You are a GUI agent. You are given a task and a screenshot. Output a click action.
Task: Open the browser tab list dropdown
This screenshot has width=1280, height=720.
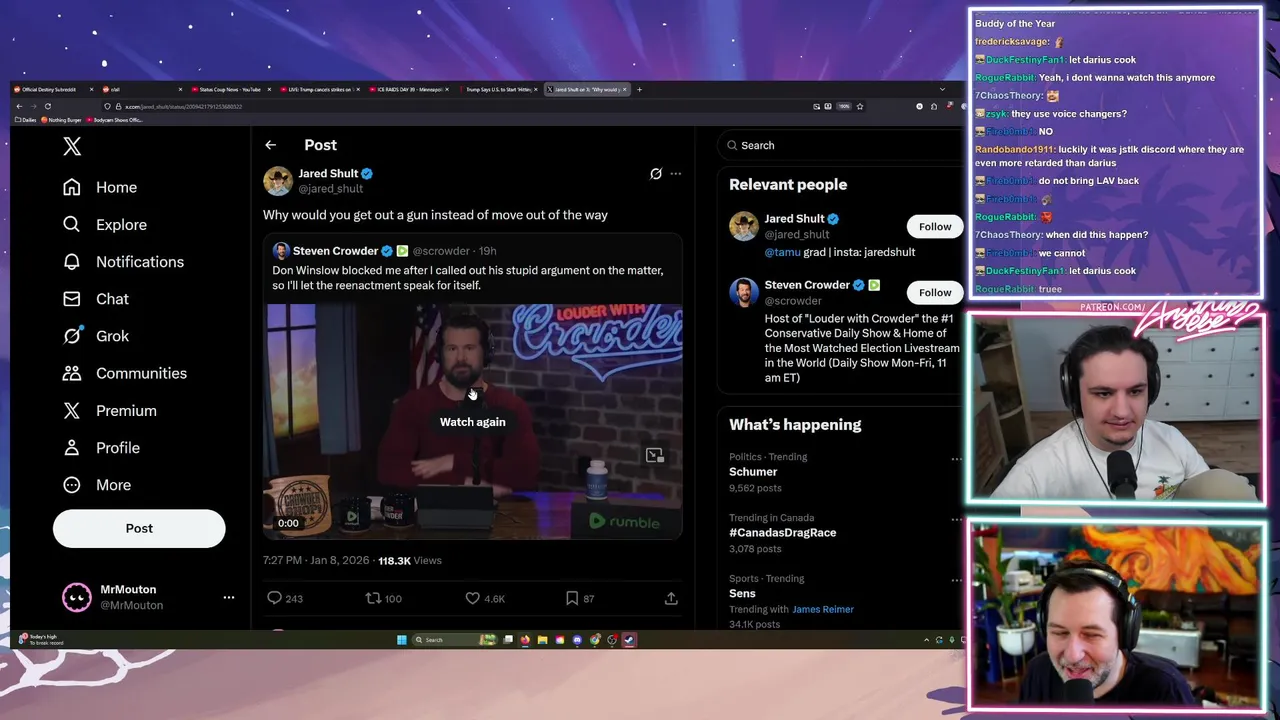942,89
